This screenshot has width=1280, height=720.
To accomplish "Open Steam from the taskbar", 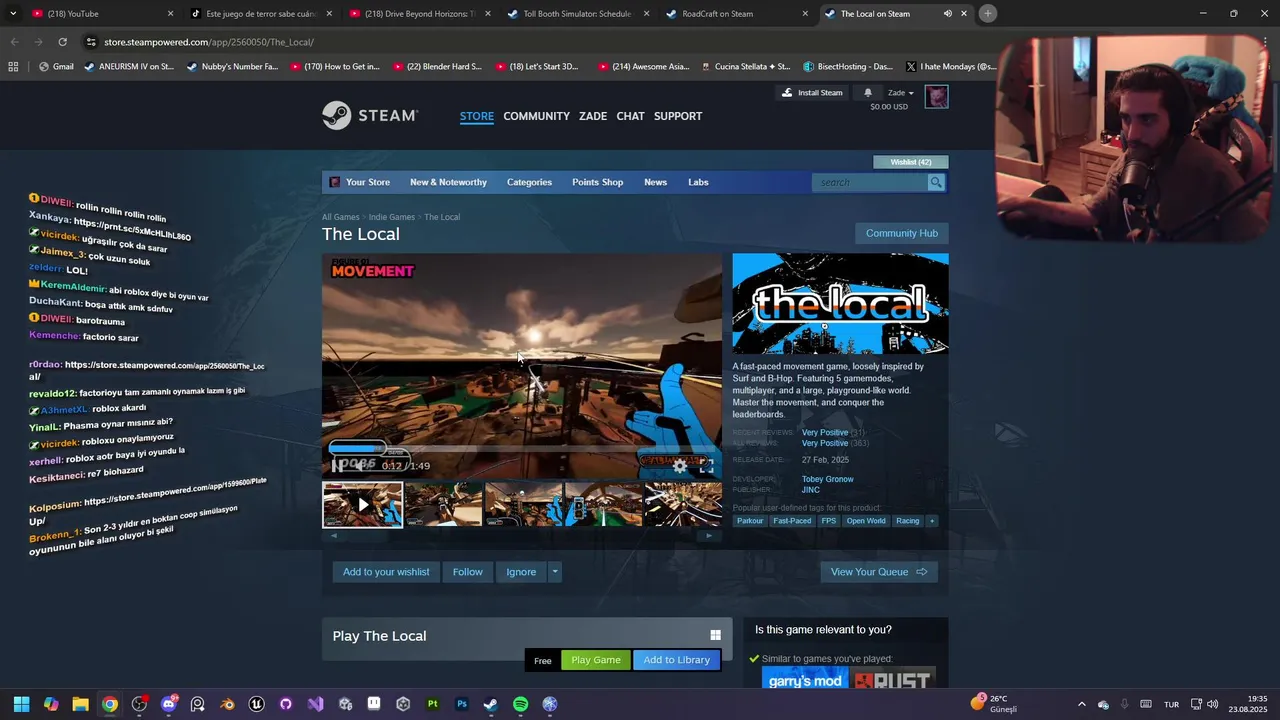I will point(491,704).
